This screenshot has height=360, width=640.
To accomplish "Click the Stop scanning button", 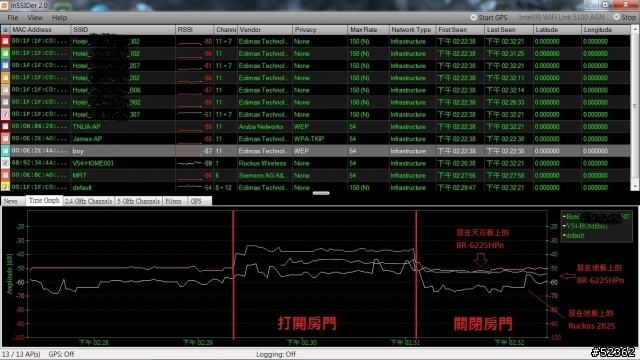I will [624, 17].
